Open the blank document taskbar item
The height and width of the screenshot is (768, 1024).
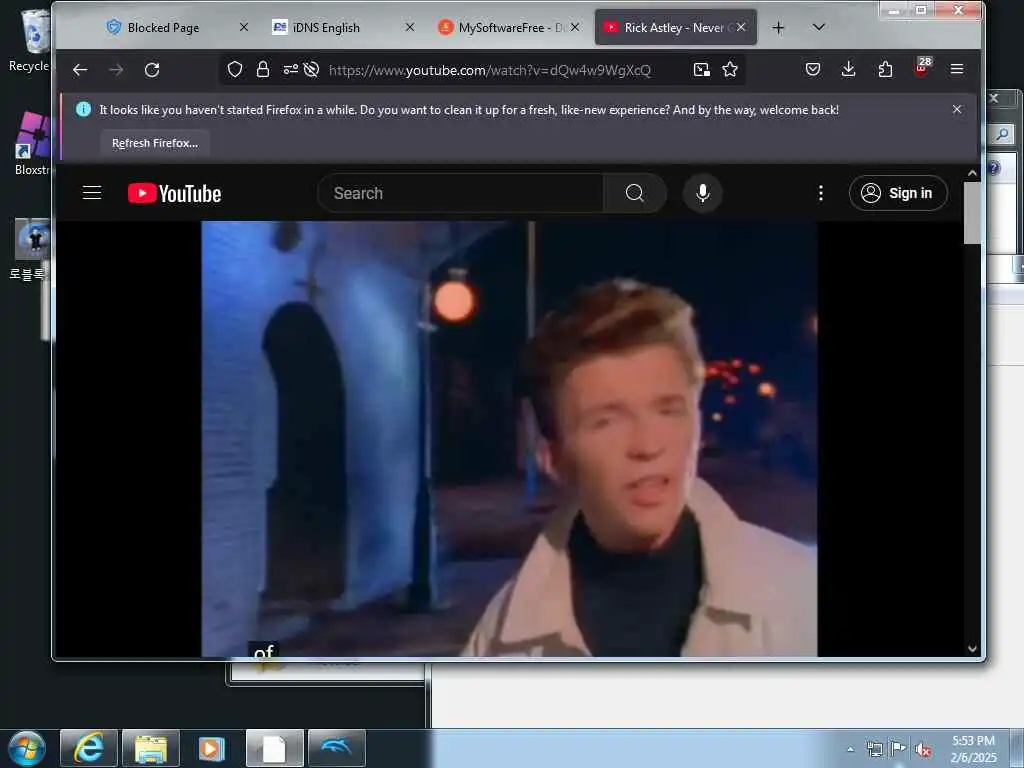coord(275,748)
